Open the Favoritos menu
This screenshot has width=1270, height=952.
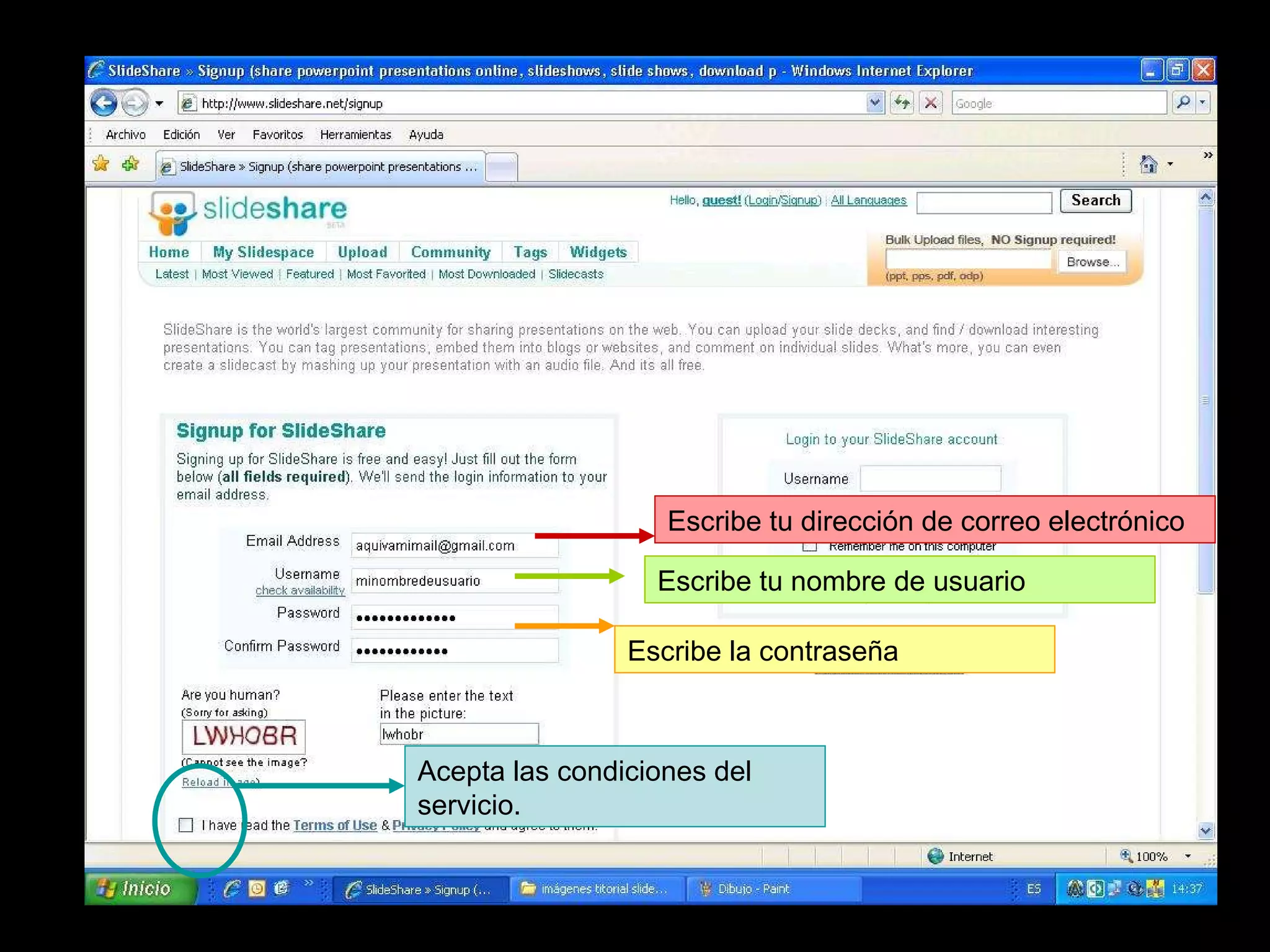(x=278, y=134)
